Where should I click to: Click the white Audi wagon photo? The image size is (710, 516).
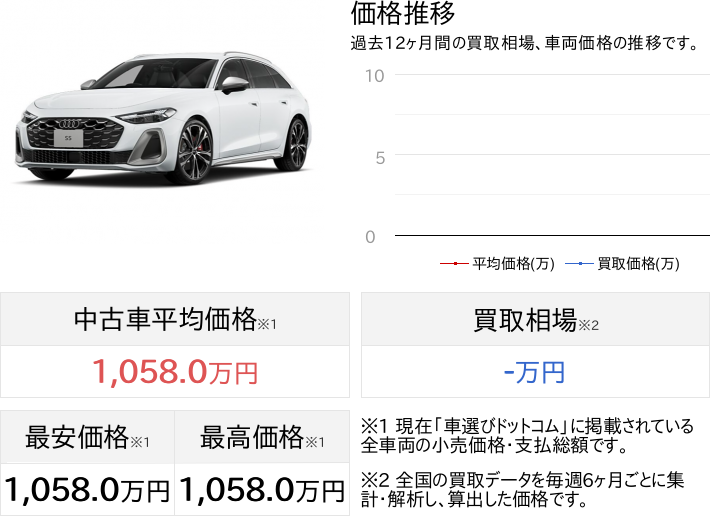click(162, 118)
